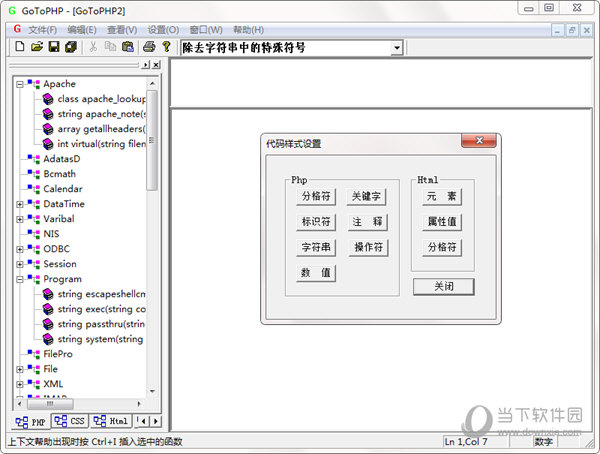Click the Html 元 素 button

[x=442, y=196]
